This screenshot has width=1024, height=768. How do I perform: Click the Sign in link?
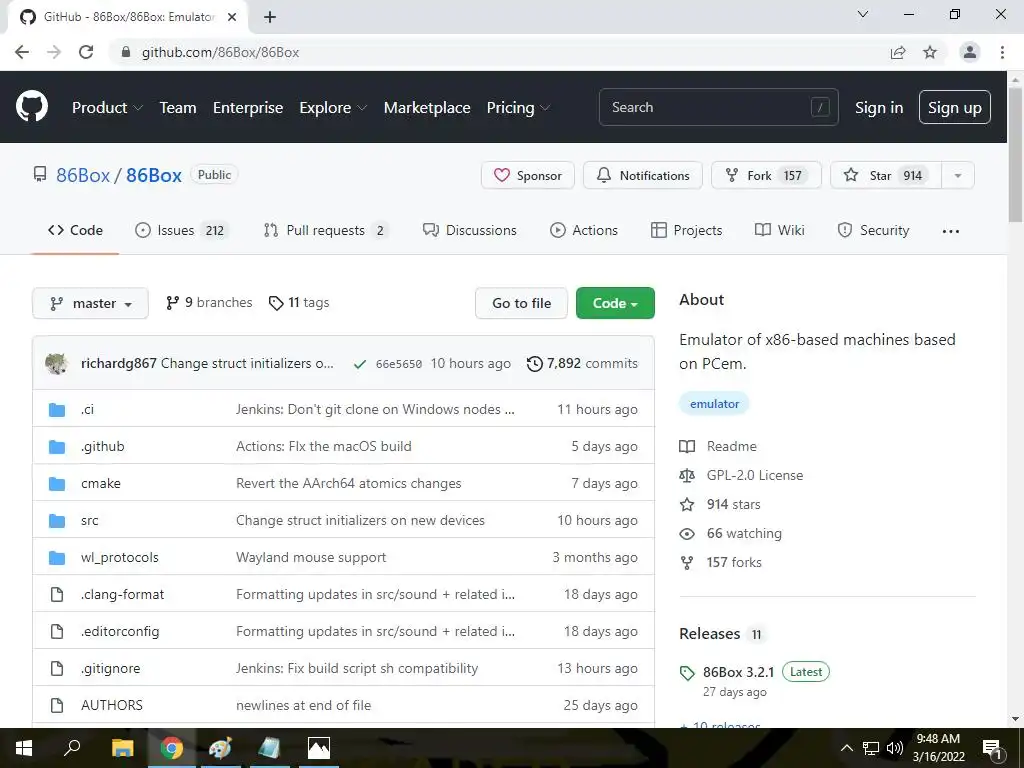click(879, 108)
